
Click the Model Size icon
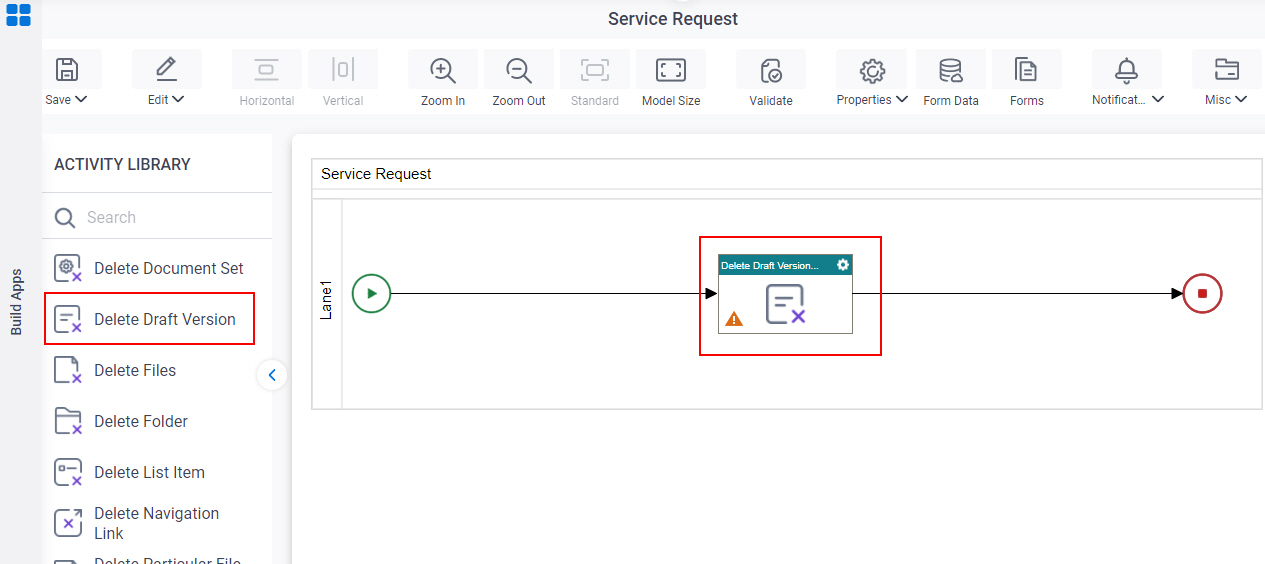671,70
